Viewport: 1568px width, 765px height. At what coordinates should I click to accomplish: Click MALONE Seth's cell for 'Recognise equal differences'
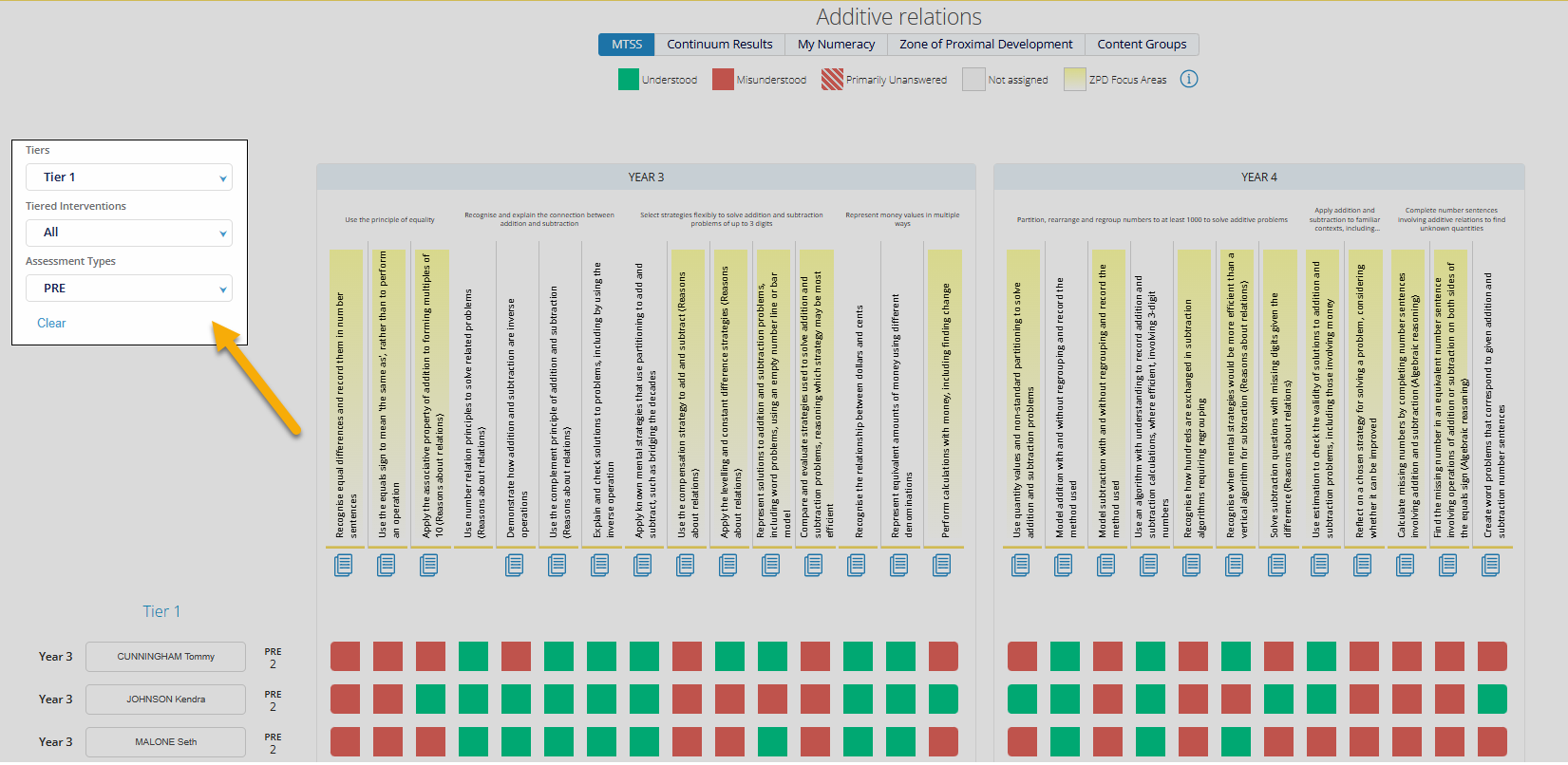click(345, 742)
